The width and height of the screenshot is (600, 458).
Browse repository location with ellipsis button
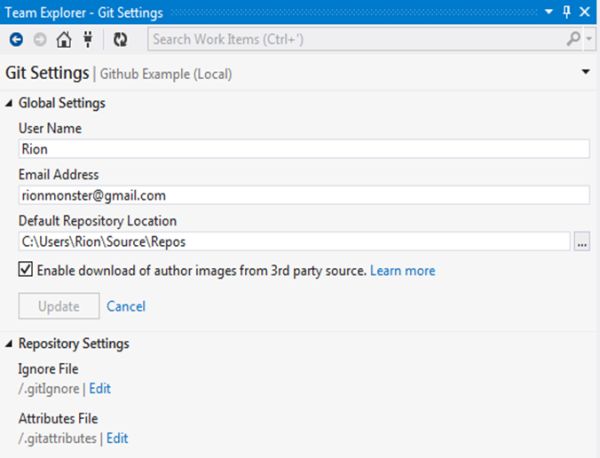(582, 241)
